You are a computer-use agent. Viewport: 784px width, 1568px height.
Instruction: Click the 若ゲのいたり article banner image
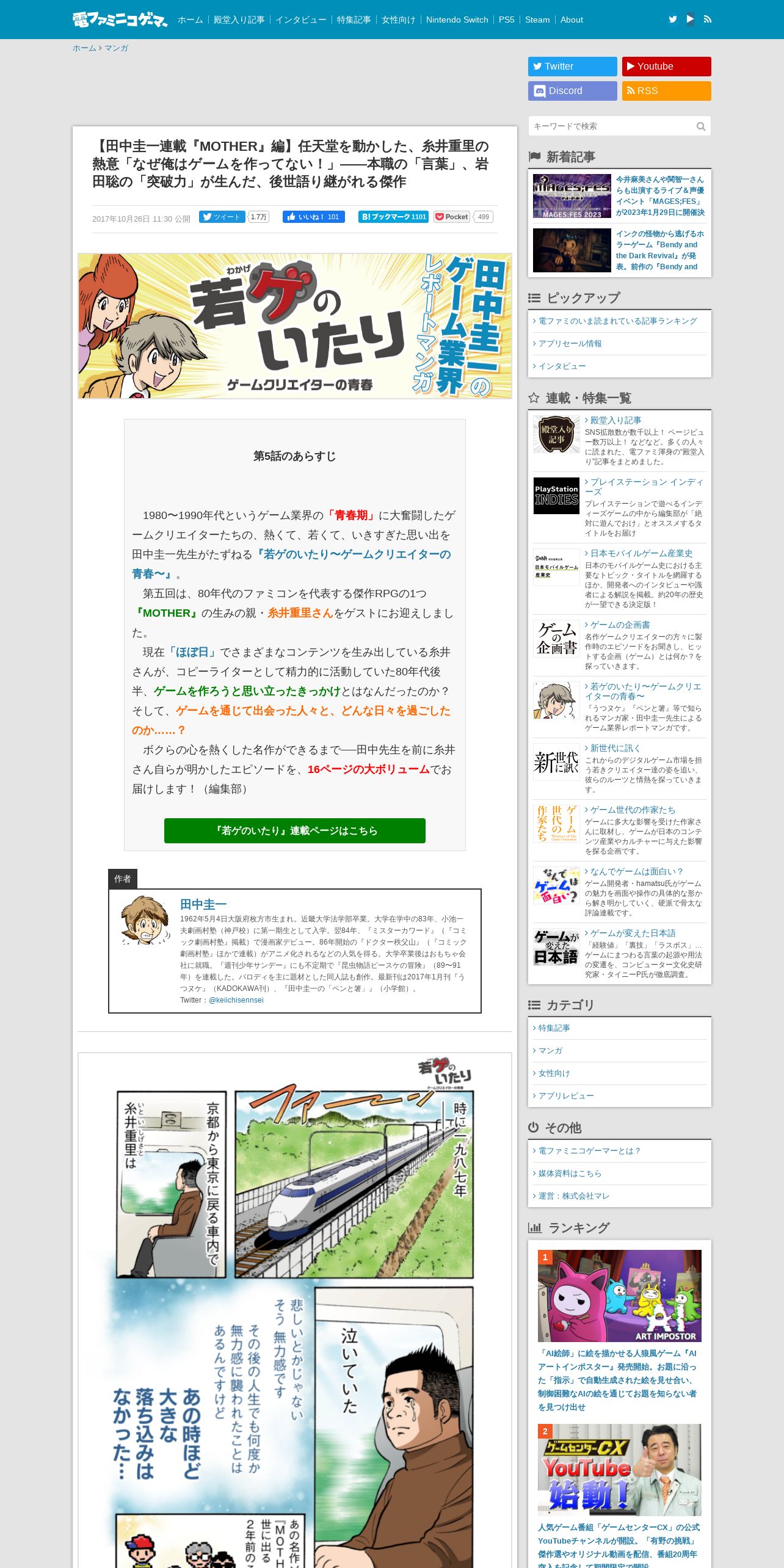295,326
